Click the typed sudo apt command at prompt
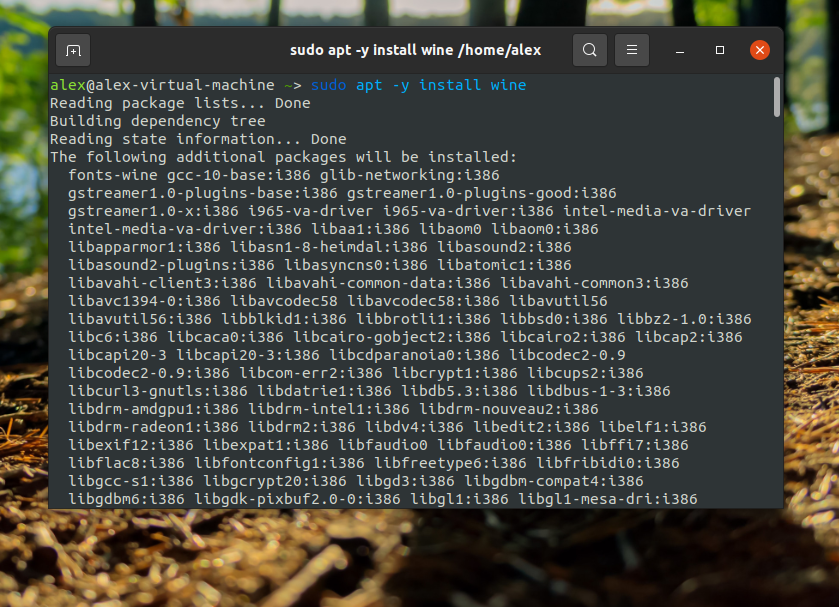Viewport: 839px width, 607px height. coord(418,85)
